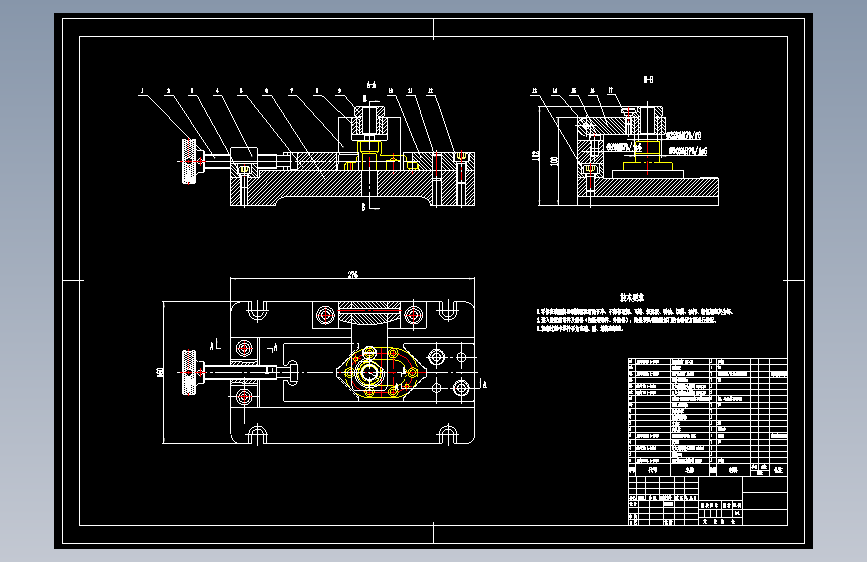
Task: Click the A section arrow beside the knob
Action: pos(215,346)
